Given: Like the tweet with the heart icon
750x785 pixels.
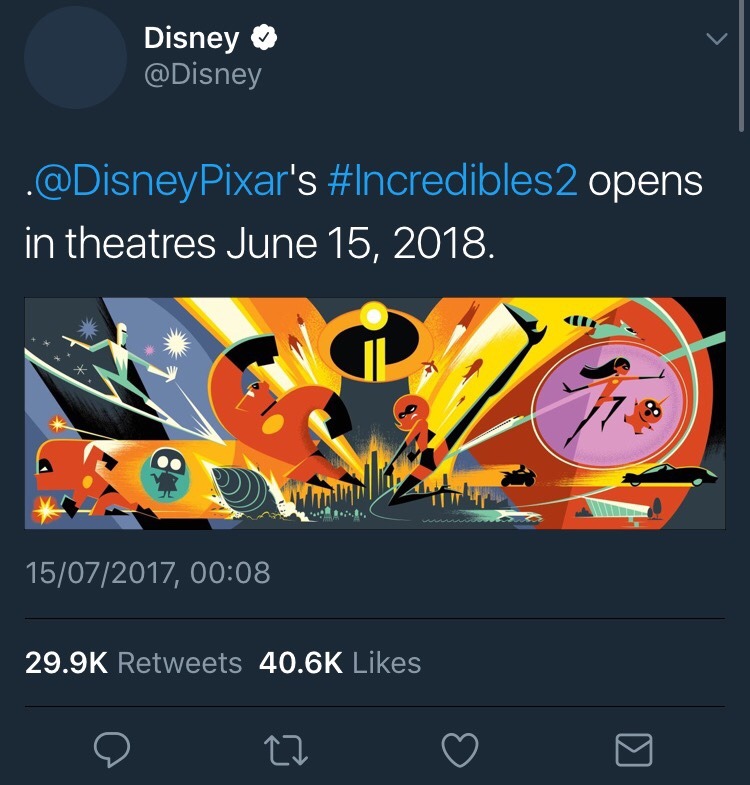Looking at the screenshot, I should [x=460, y=749].
